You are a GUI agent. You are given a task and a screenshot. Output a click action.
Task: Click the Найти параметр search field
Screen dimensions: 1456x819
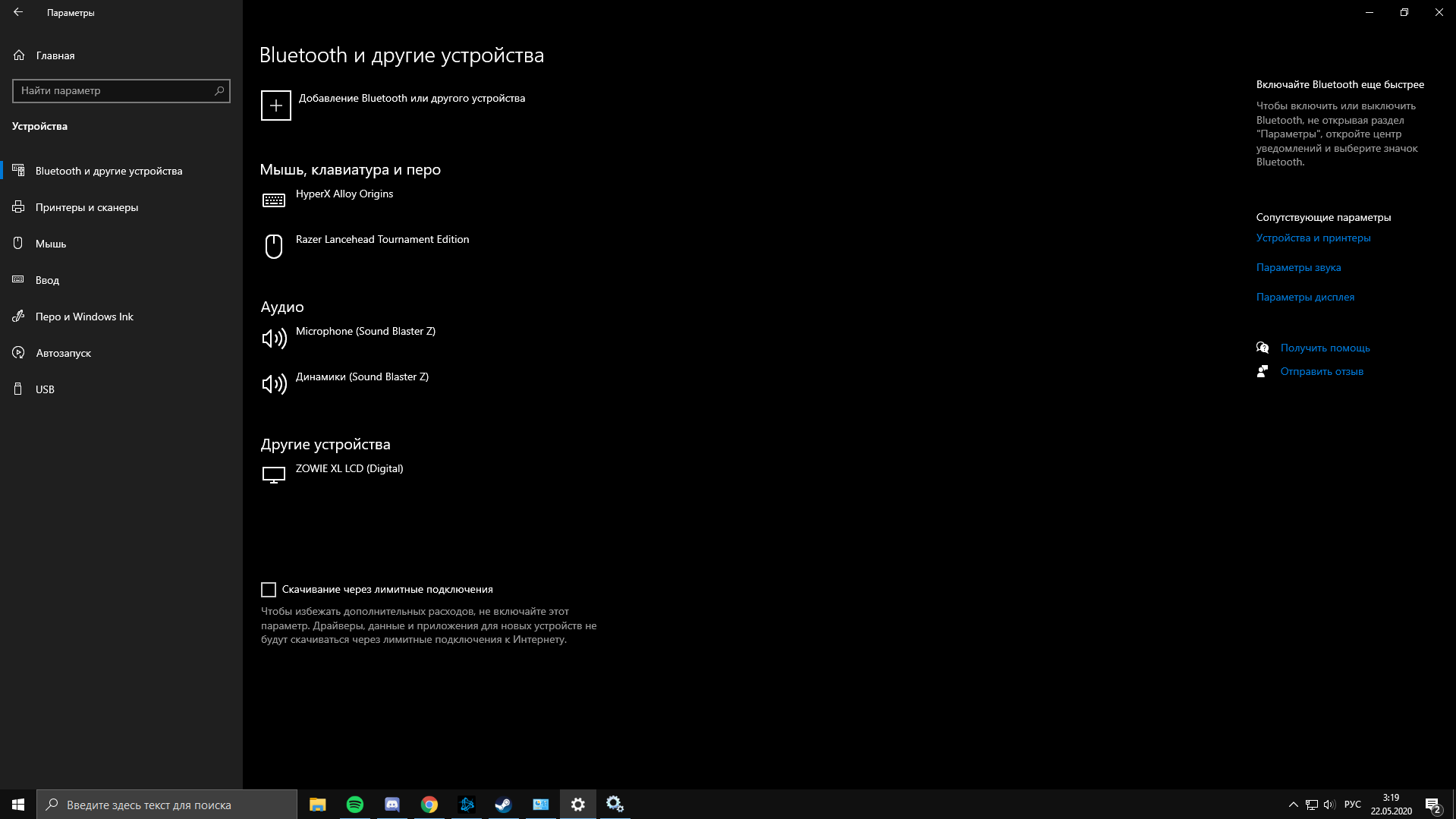(x=121, y=91)
